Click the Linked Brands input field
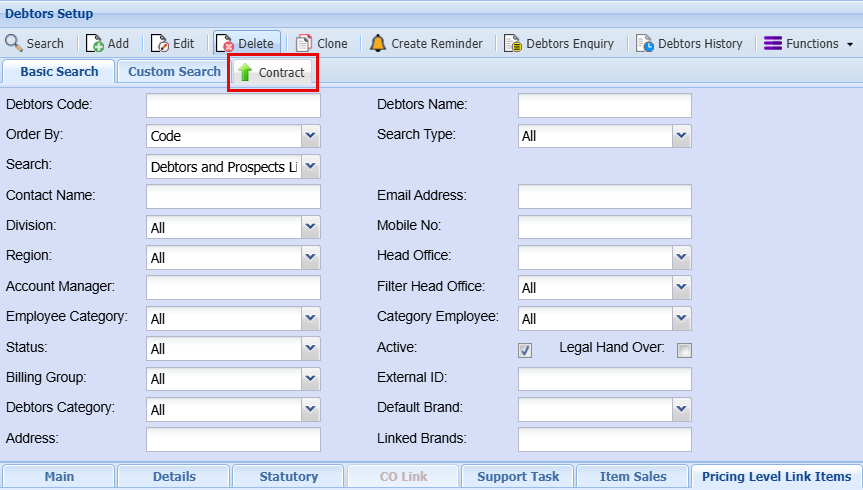Image resolution: width=863 pixels, height=490 pixels. point(605,439)
